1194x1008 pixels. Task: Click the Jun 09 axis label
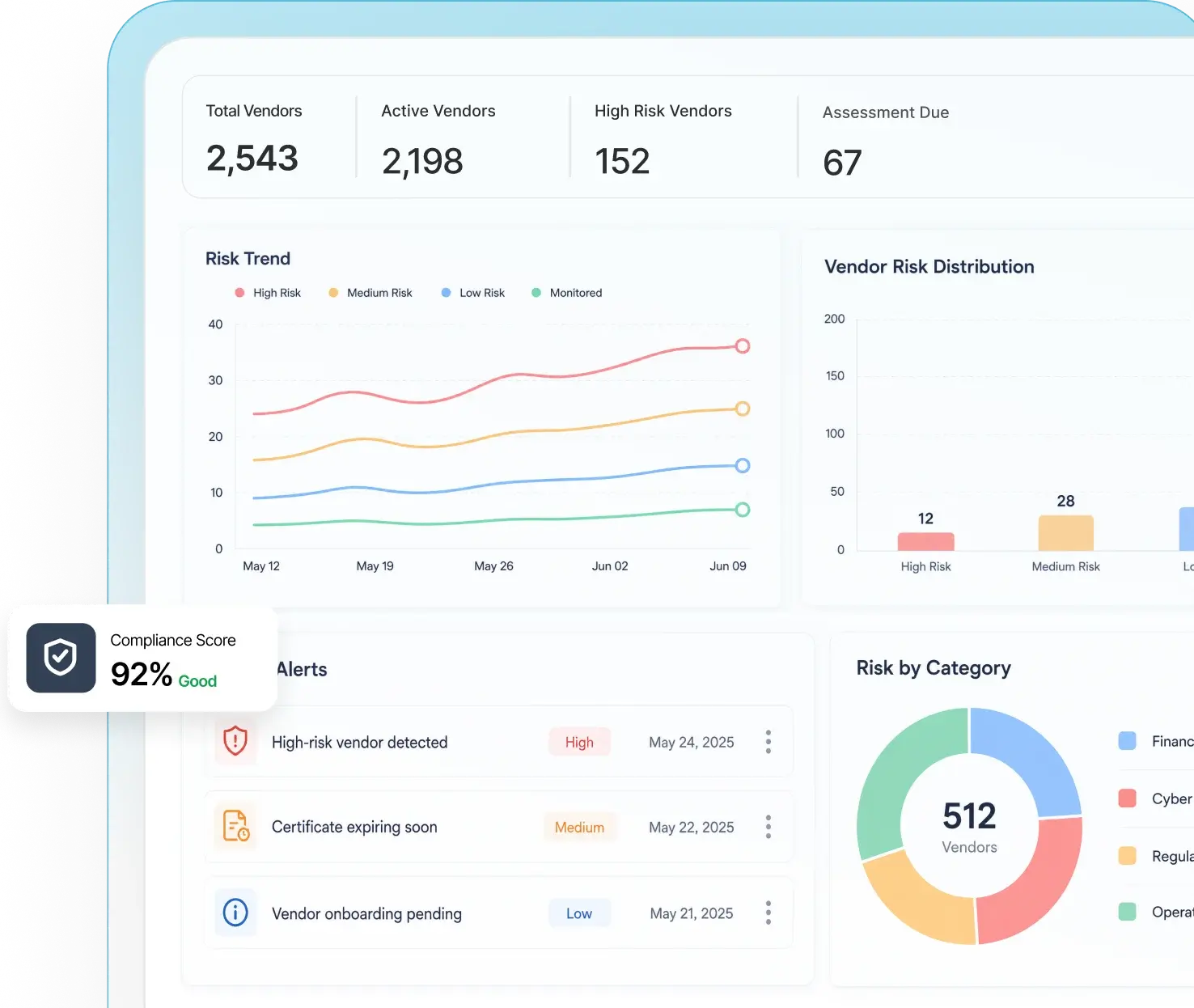pos(728,566)
